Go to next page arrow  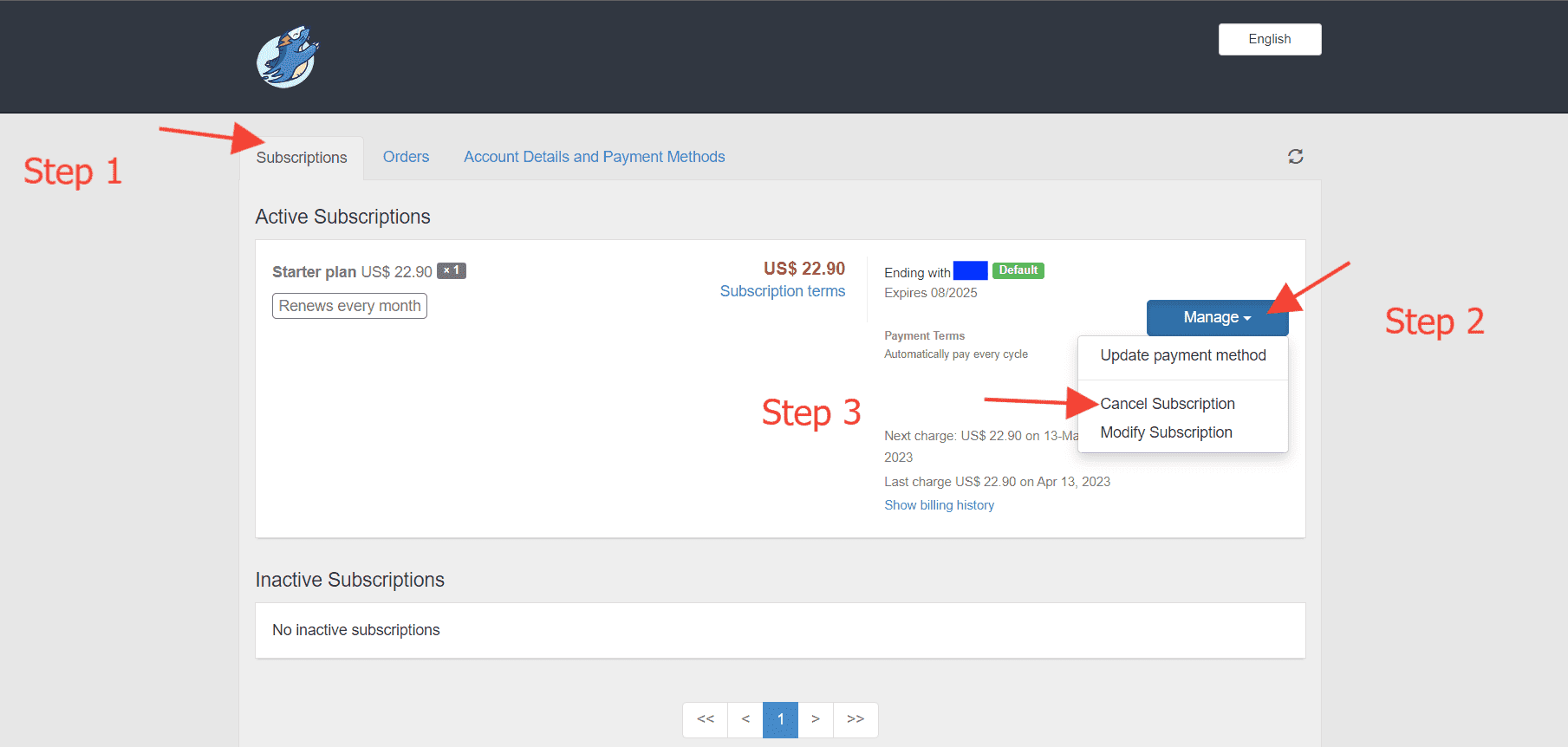click(x=816, y=719)
